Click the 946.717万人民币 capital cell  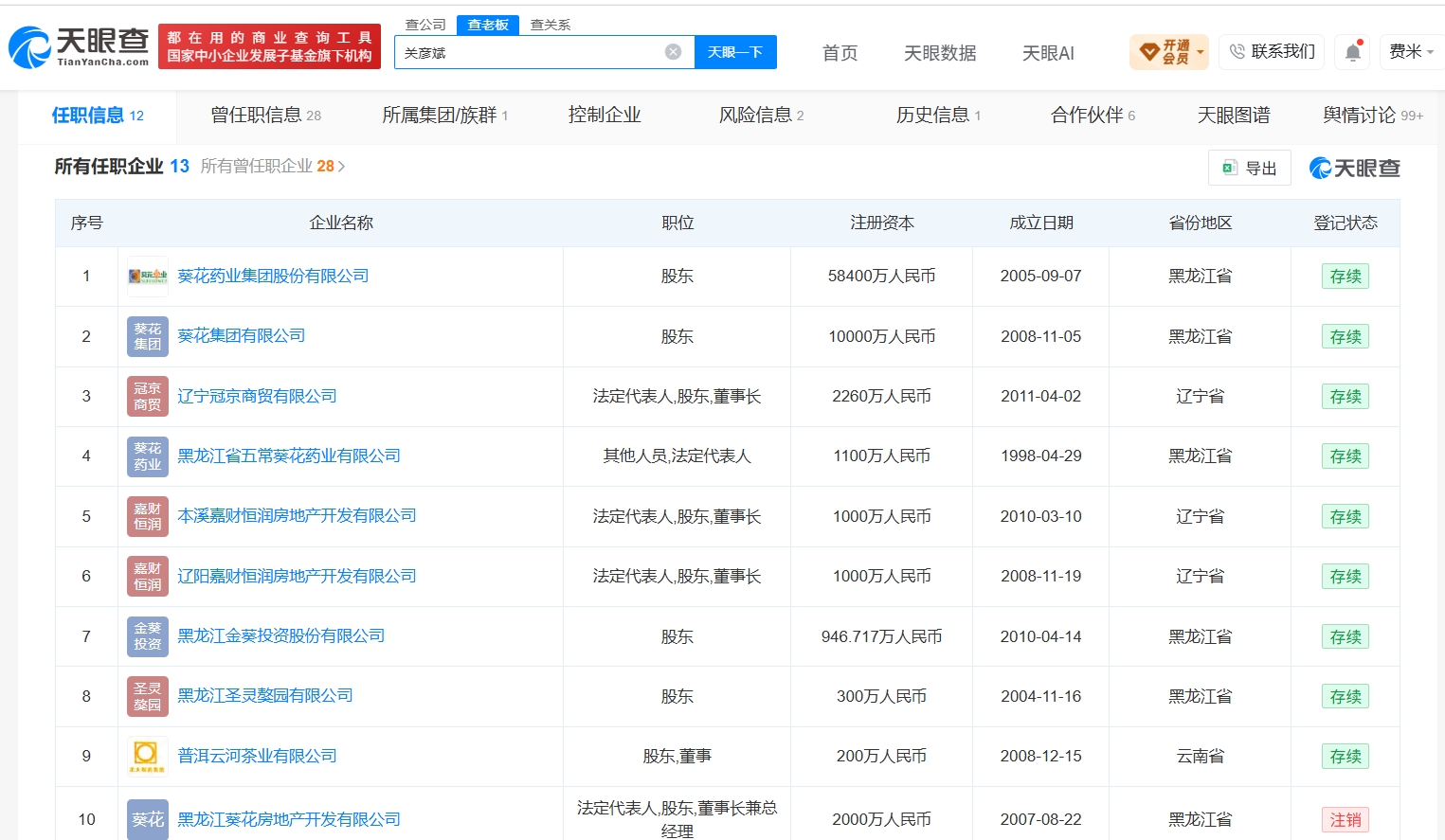[882, 636]
